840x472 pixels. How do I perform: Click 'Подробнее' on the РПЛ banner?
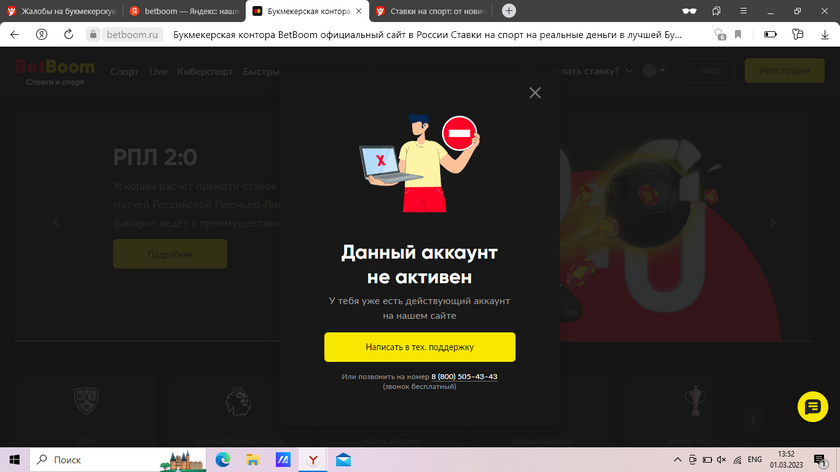(x=170, y=254)
